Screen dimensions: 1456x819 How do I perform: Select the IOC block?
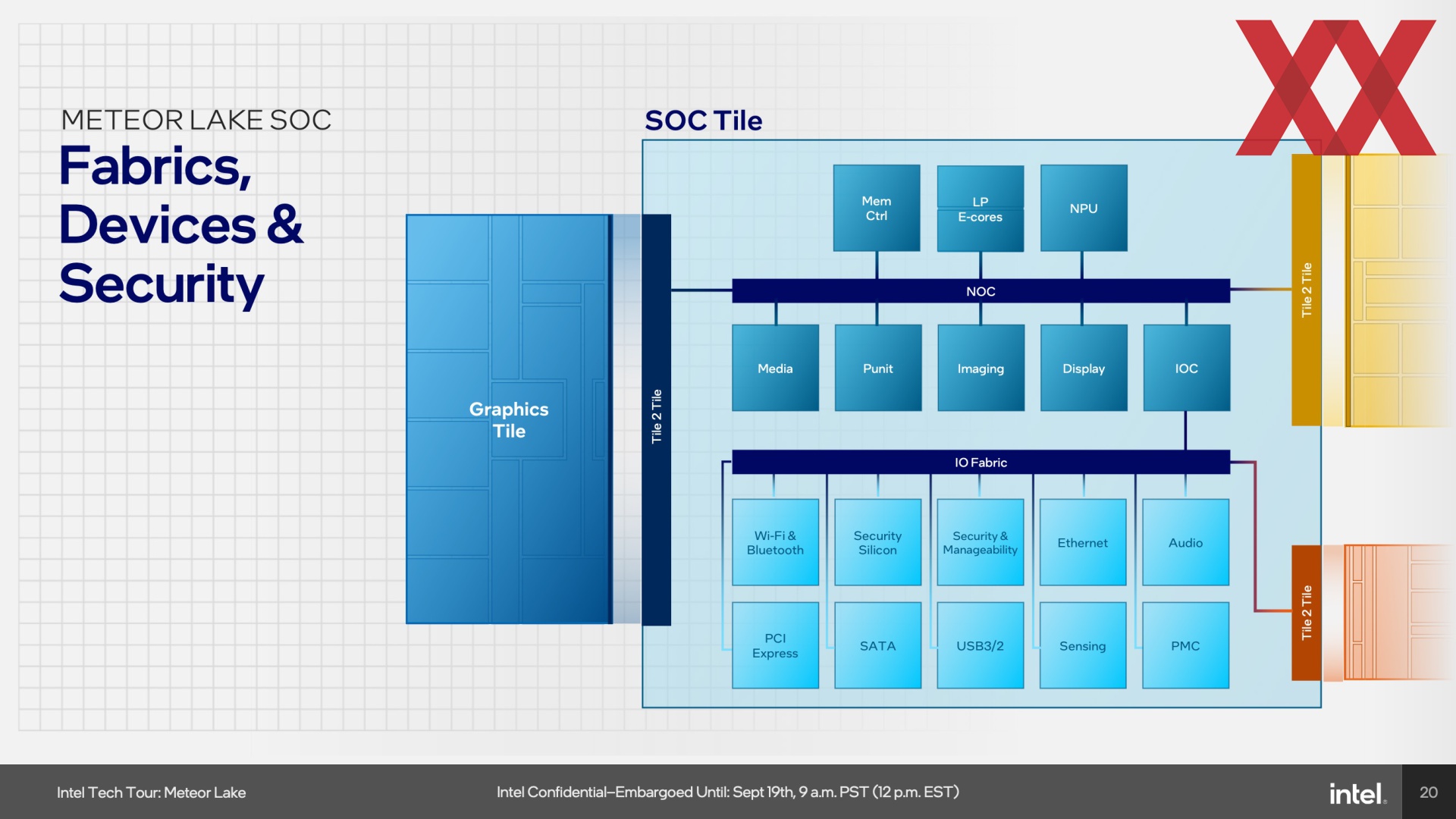[x=1187, y=368]
